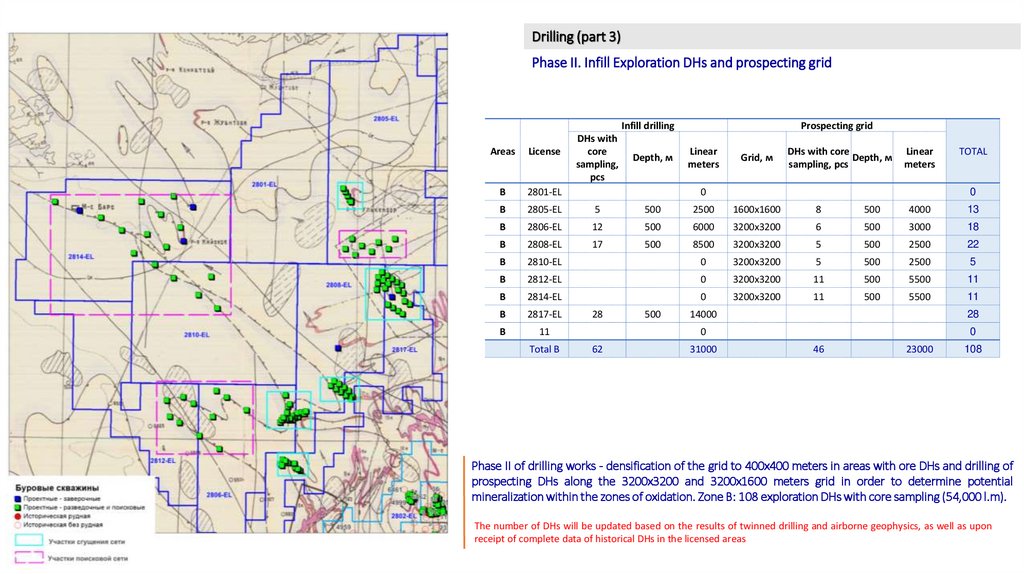Click the '1600x1600' grid cell
Viewport: 1024px width, 574px height.
[x=756, y=210]
